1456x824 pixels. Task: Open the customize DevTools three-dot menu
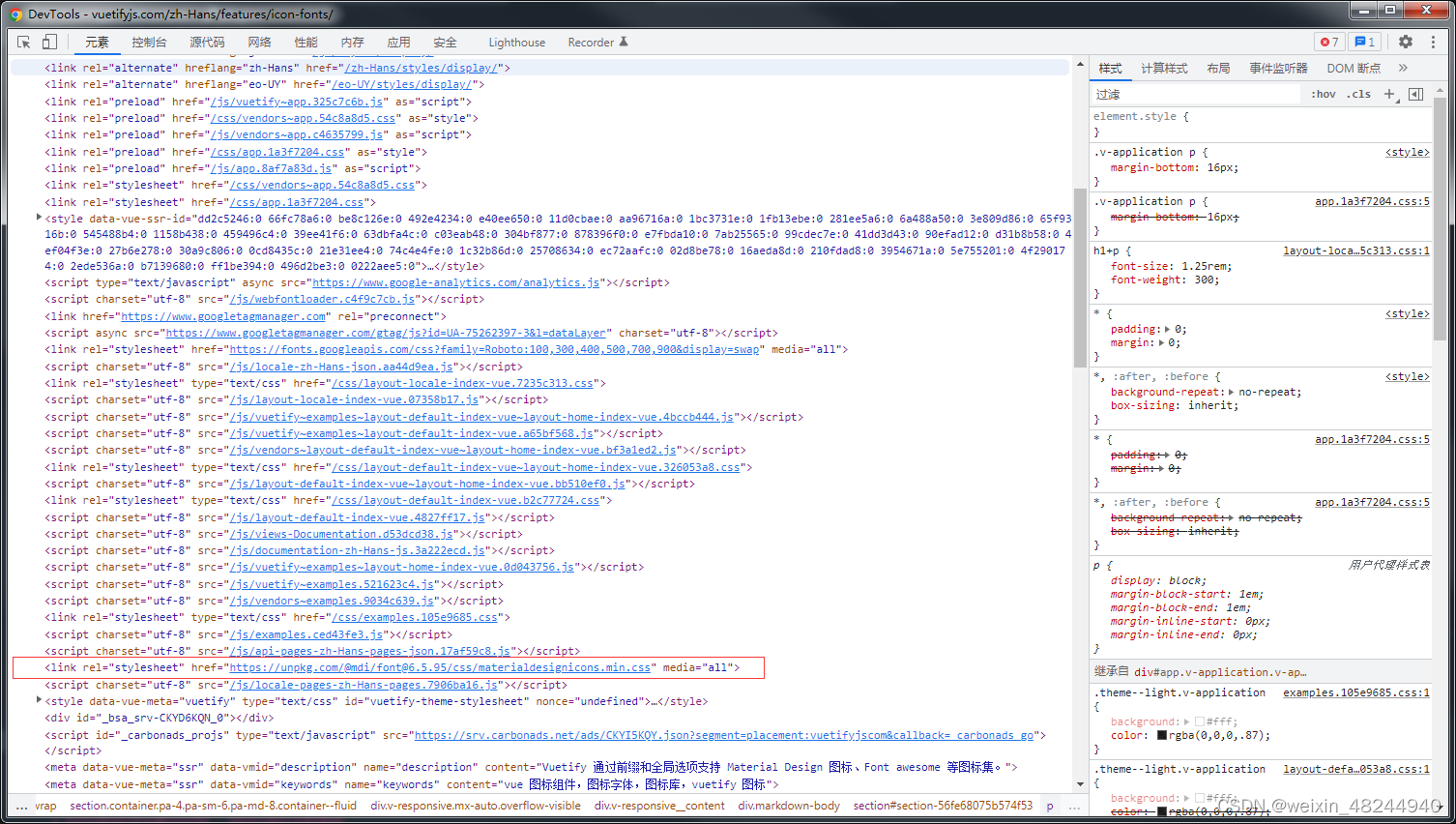(1433, 42)
